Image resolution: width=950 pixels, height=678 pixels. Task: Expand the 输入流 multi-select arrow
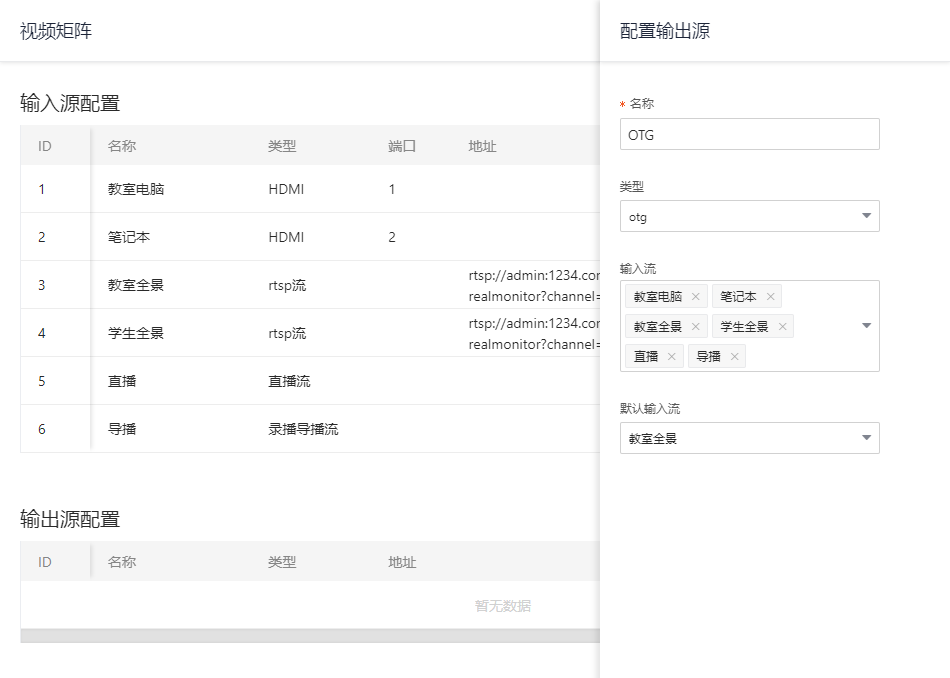click(866, 326)
